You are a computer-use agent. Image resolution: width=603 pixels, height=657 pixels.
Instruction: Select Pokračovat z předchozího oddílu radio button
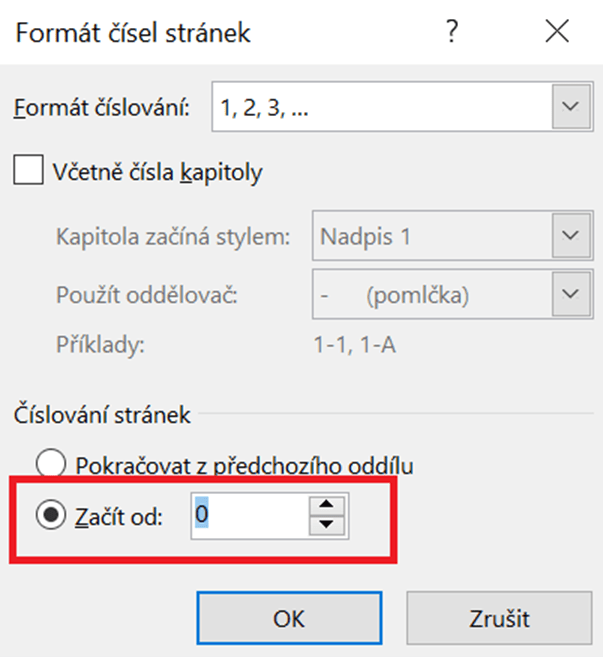(50, 465)
